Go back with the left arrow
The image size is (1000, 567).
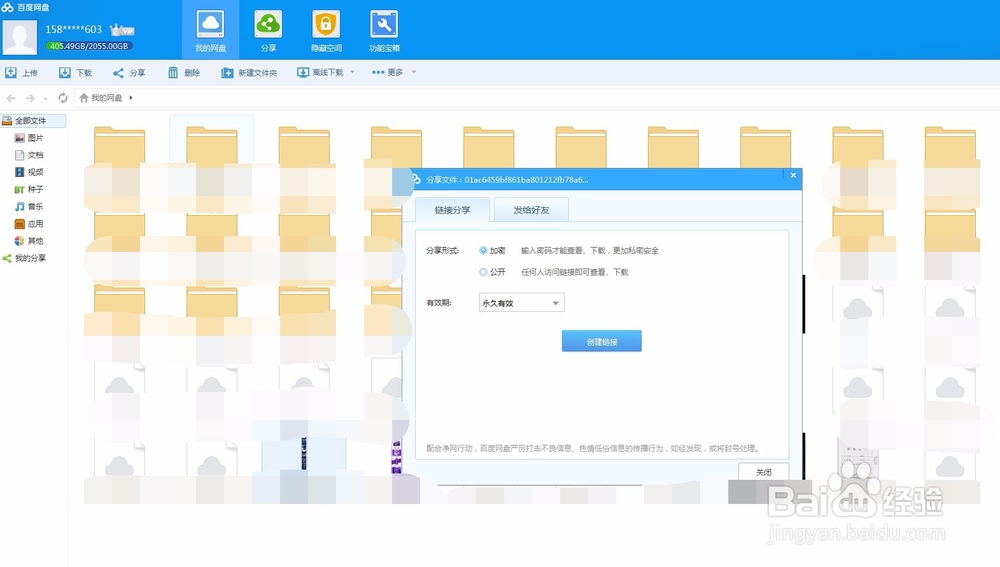click(x=11, y=98)
